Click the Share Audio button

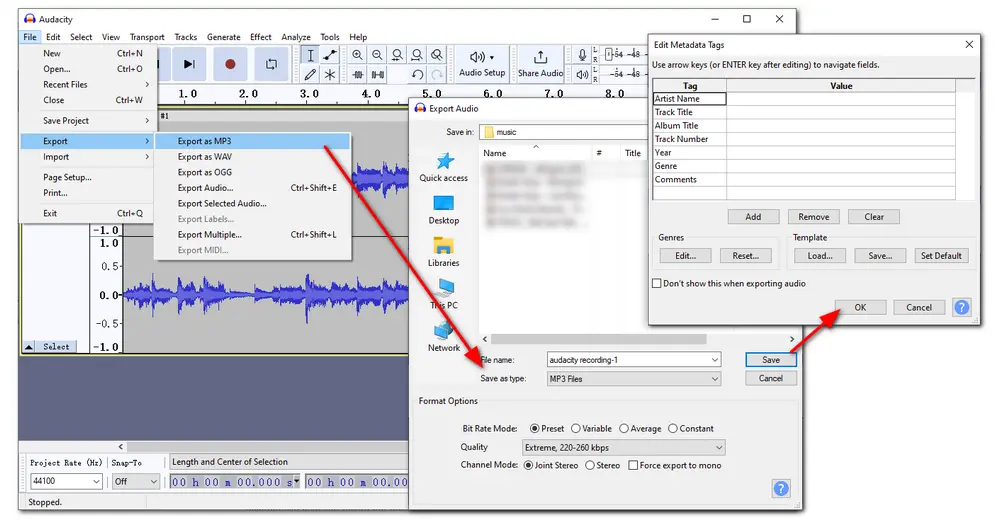[540, 64]
